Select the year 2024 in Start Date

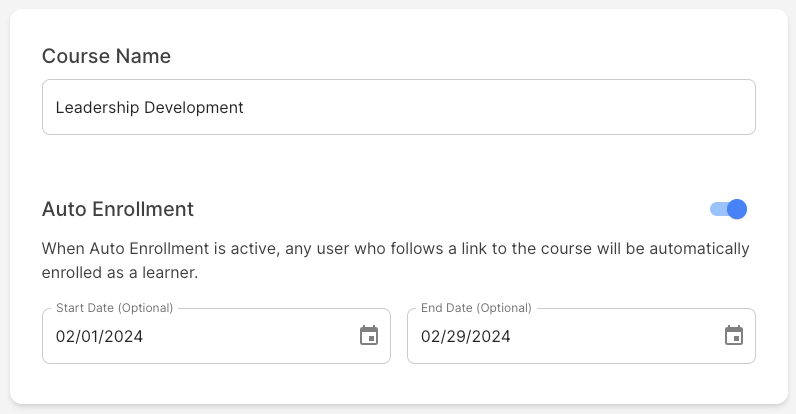(124, 336)
